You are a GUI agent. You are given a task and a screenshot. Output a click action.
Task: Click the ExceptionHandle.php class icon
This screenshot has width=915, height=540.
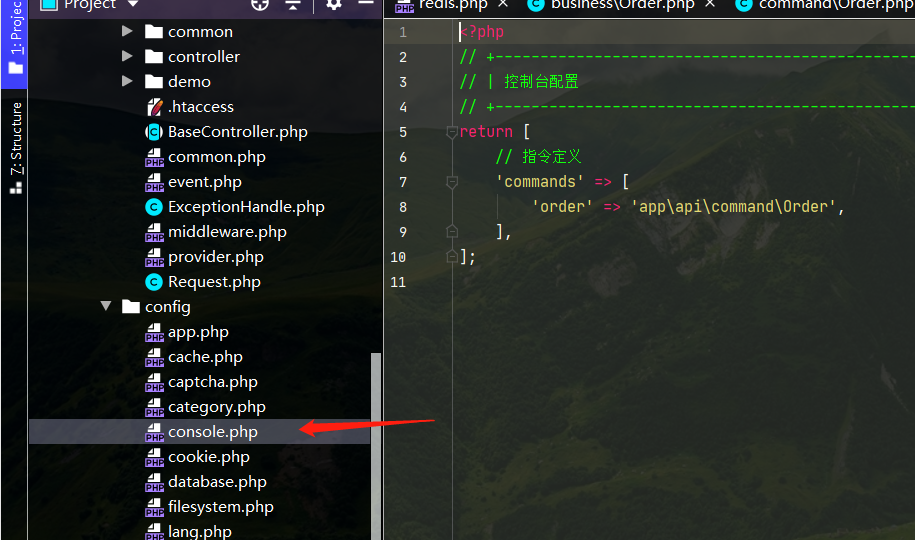click(x=153, y=207)
